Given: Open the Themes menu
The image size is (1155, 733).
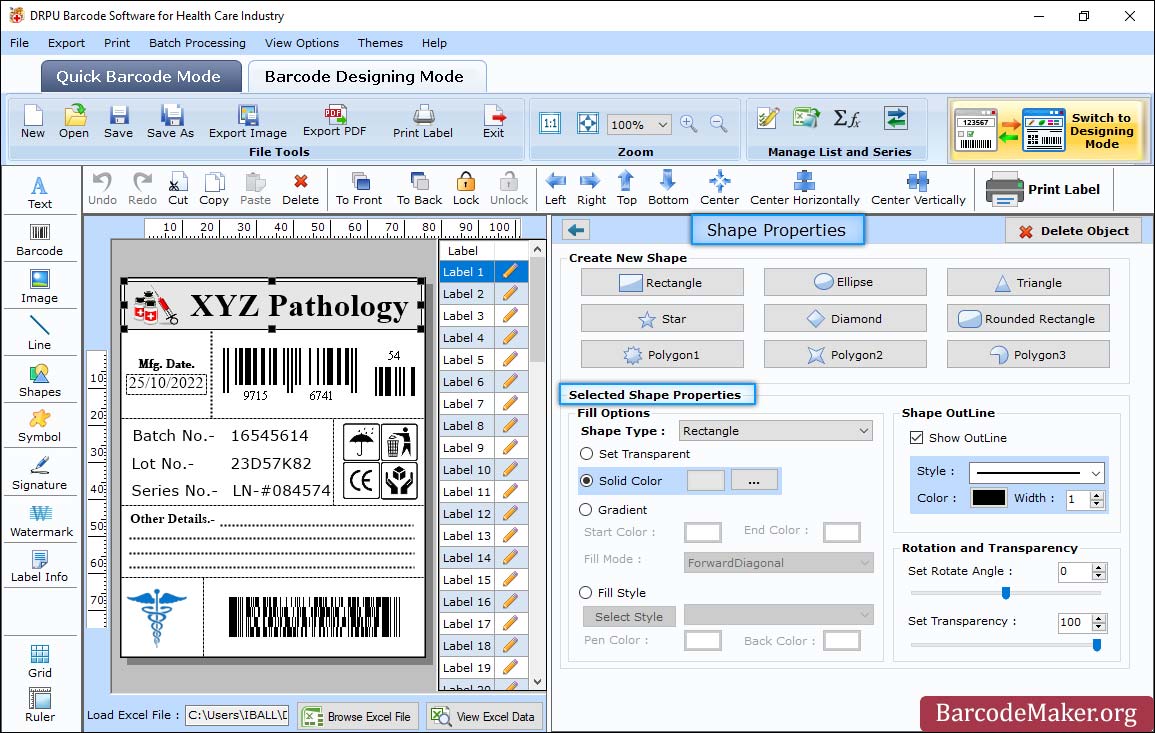Looking at the screenshot, I should point(380,43).
